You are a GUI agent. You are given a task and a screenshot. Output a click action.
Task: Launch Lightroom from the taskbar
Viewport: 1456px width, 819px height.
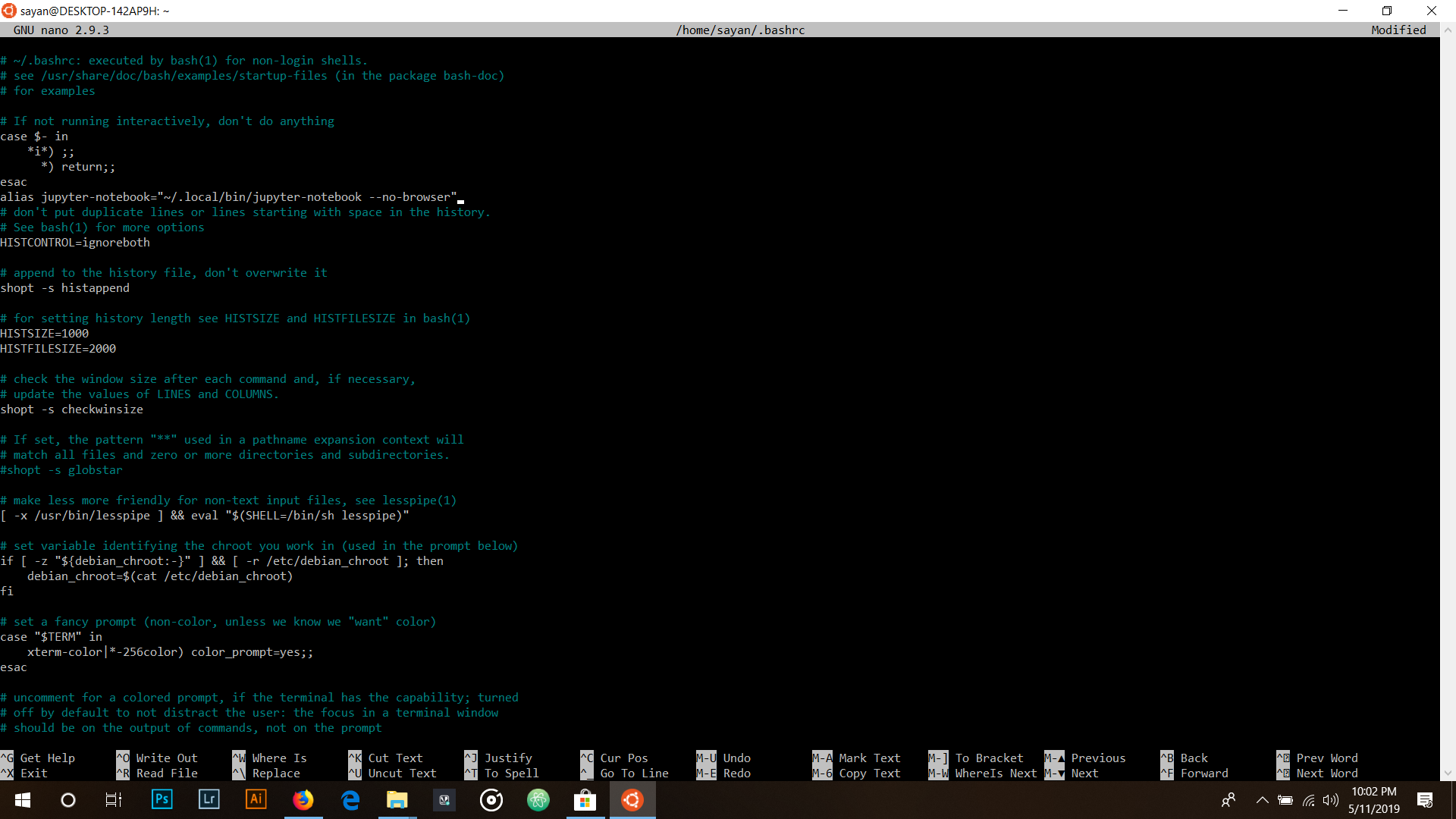tap(209, 799)
